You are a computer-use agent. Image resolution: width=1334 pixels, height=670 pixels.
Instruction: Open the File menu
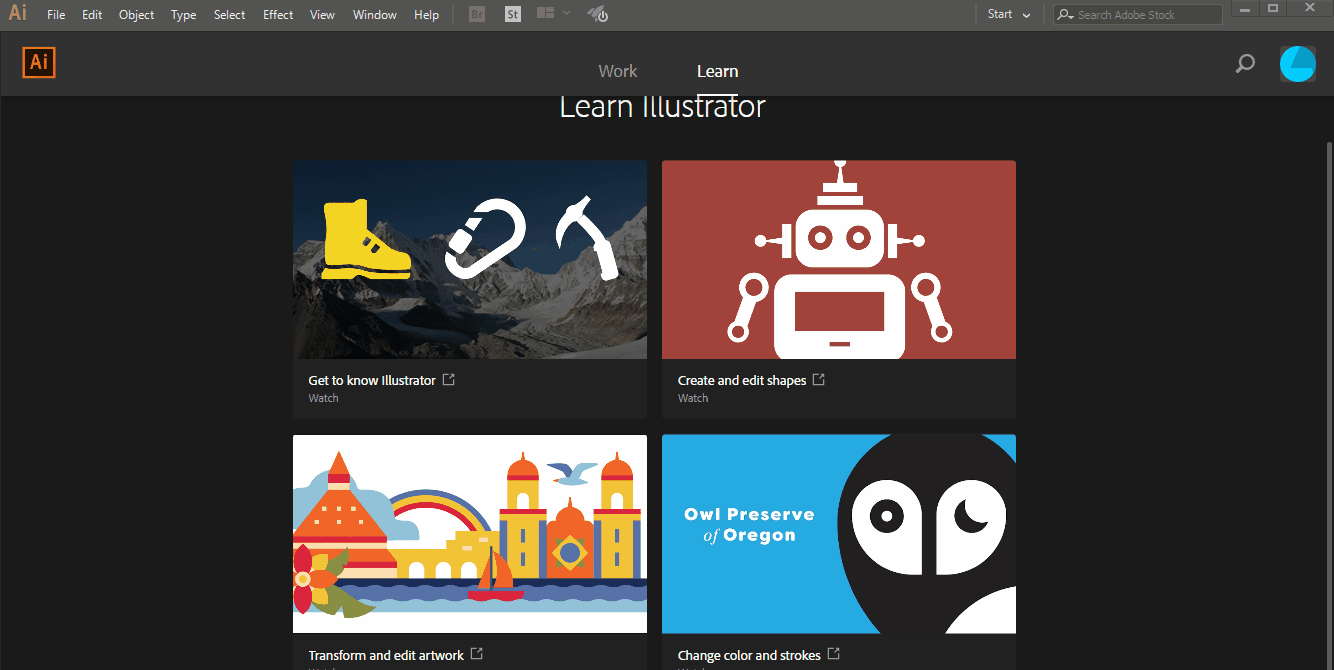coord(56,15)
